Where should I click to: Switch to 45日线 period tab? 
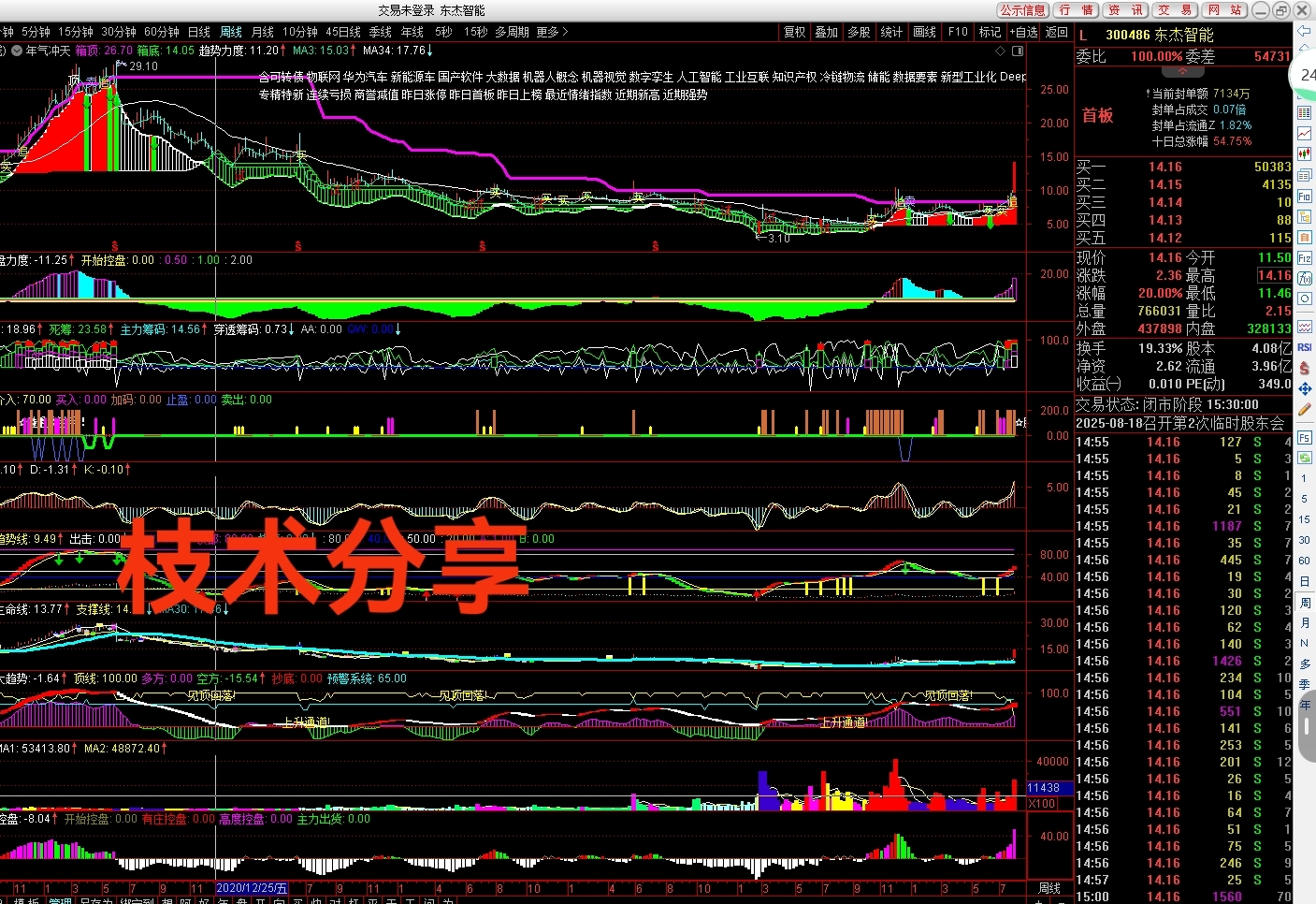pos(343,32)
